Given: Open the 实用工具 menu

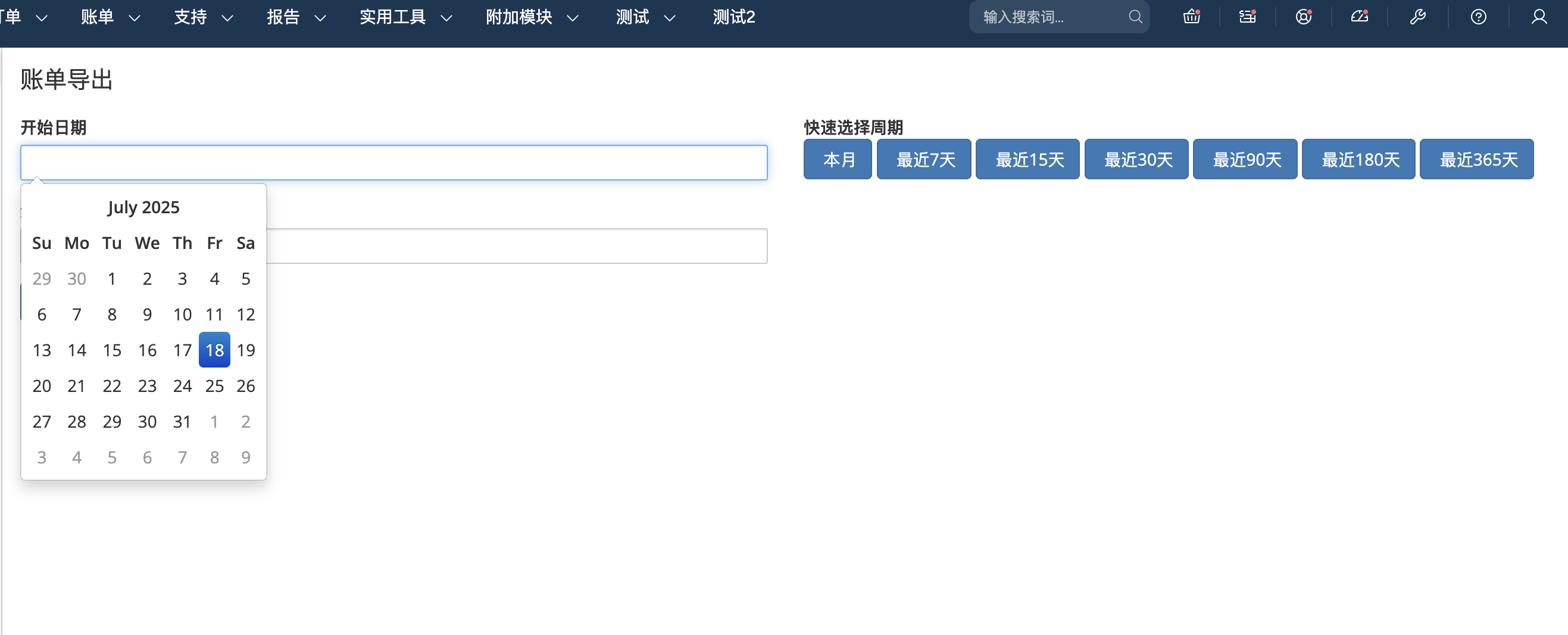Looking at the screenshot, I should tap(405, 17).
